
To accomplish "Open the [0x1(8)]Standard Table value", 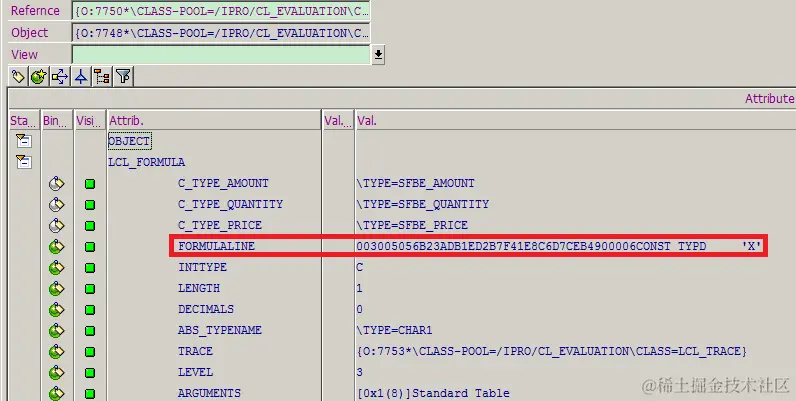I will (x=434, y=393).
